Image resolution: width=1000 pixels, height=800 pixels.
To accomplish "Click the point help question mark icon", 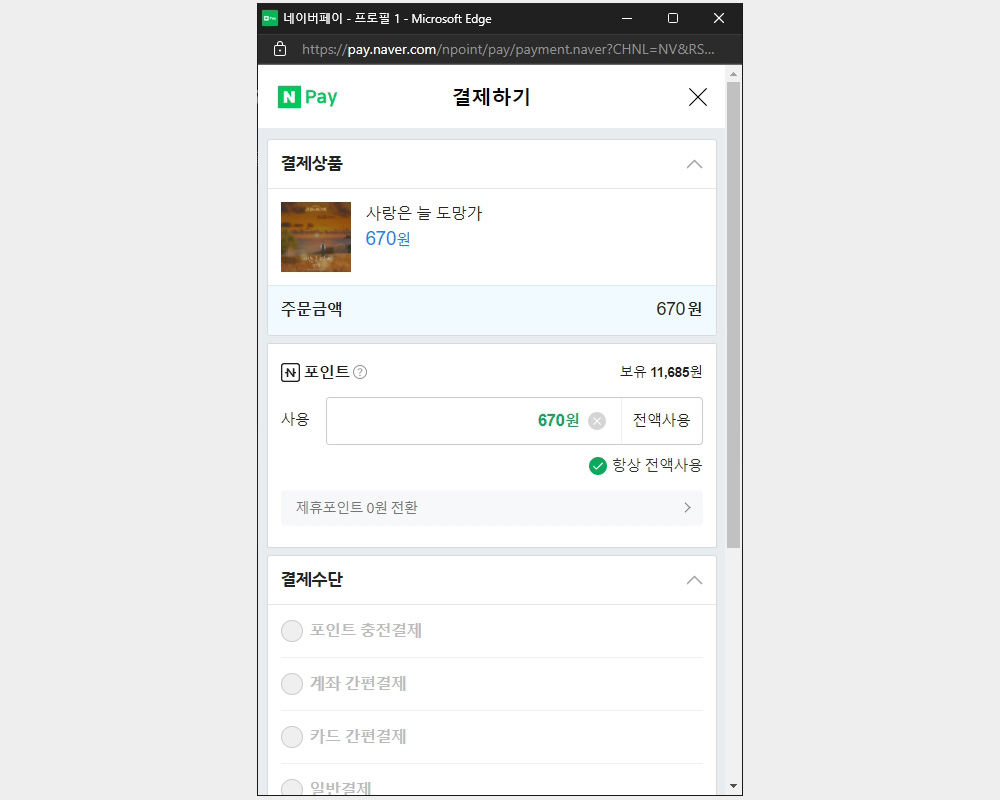I will tap(360, 372).
